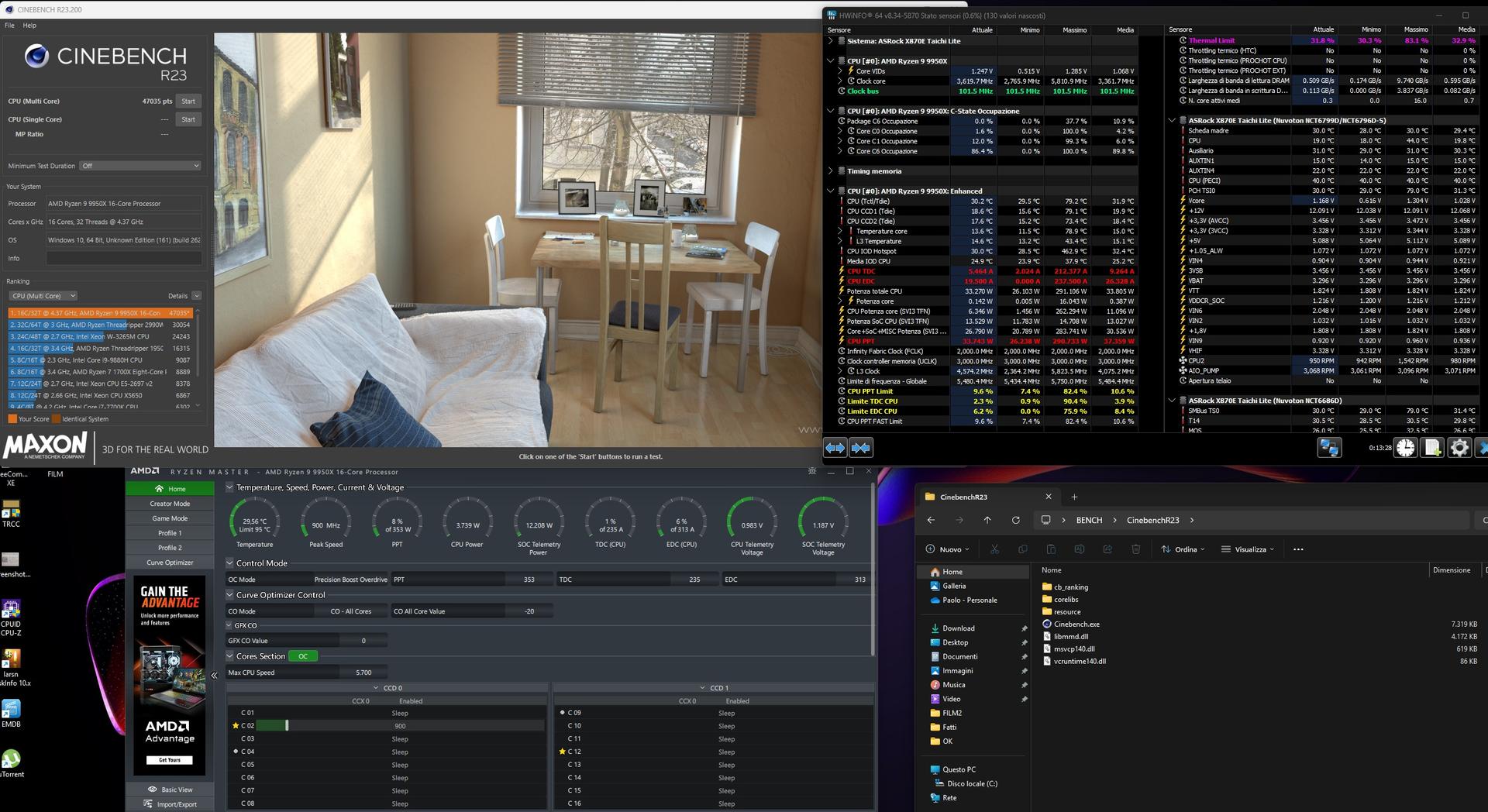Viewport: 1488px width, 812px height.
Task: Click the Paste icon in Explorer toolbar
Action: [1051, 549]
